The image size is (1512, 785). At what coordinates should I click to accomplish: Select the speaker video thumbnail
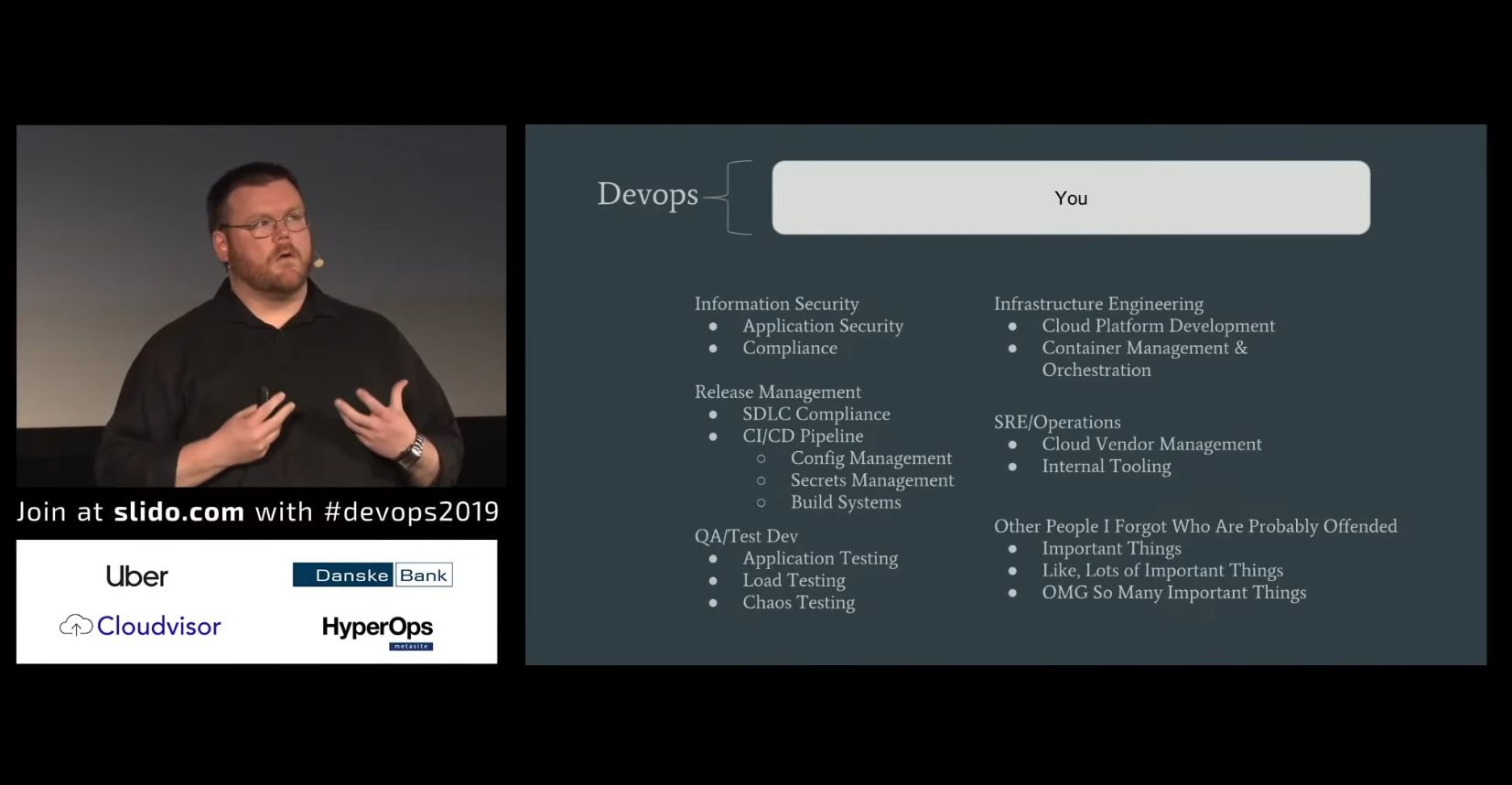click(261, 306)
